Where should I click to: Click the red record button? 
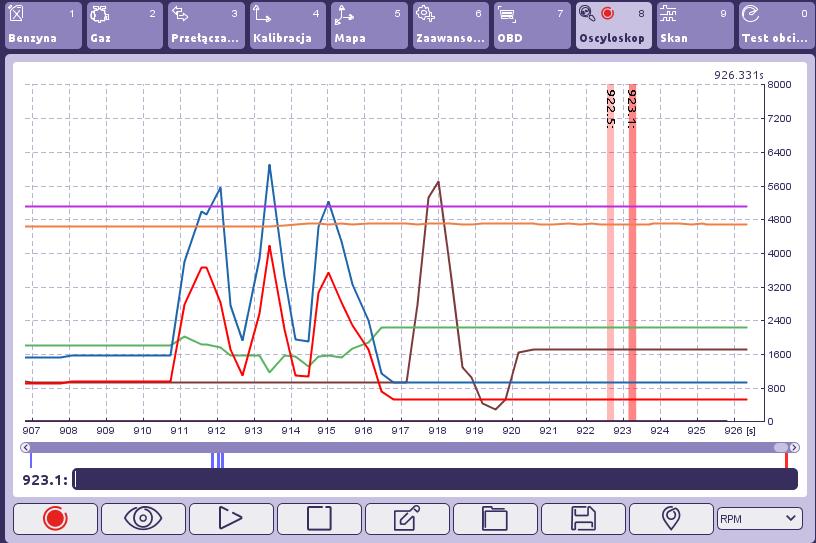click(55, 519)
